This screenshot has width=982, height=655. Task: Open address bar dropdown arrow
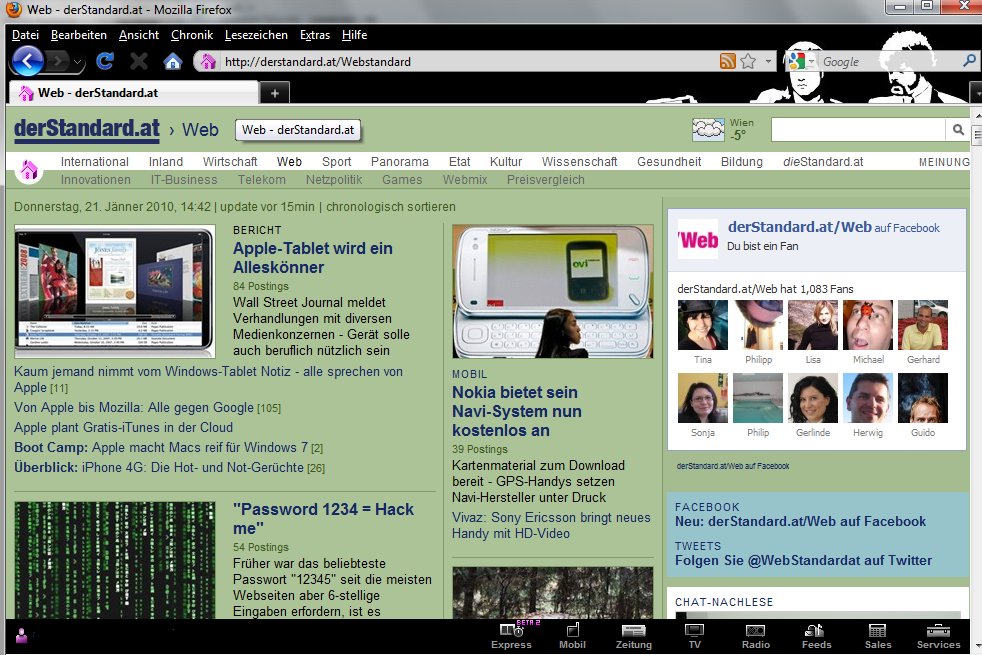(x=768, y=61)
